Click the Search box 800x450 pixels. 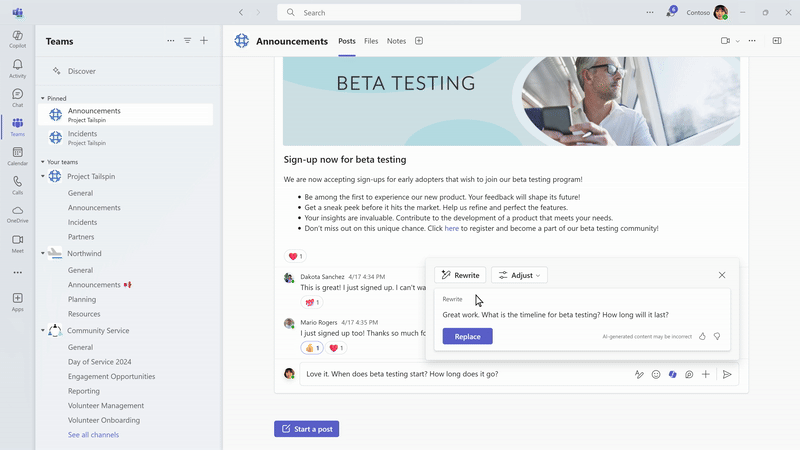point(400,13)
